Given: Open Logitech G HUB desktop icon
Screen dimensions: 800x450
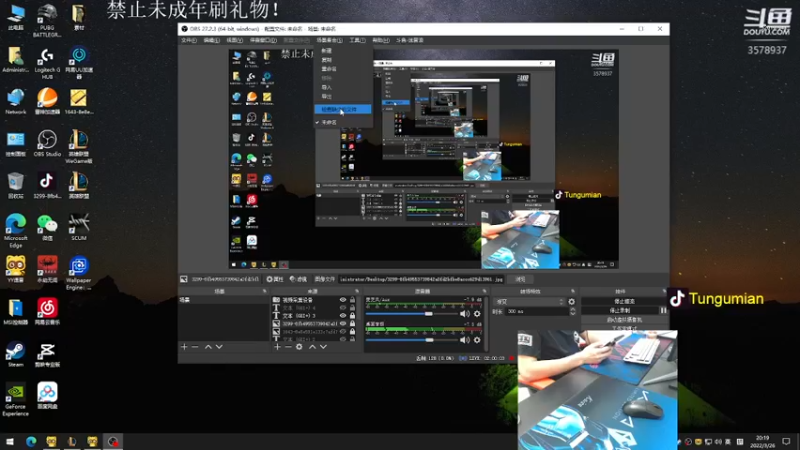Looking at the screenshot, I should (x=47, y=63).
